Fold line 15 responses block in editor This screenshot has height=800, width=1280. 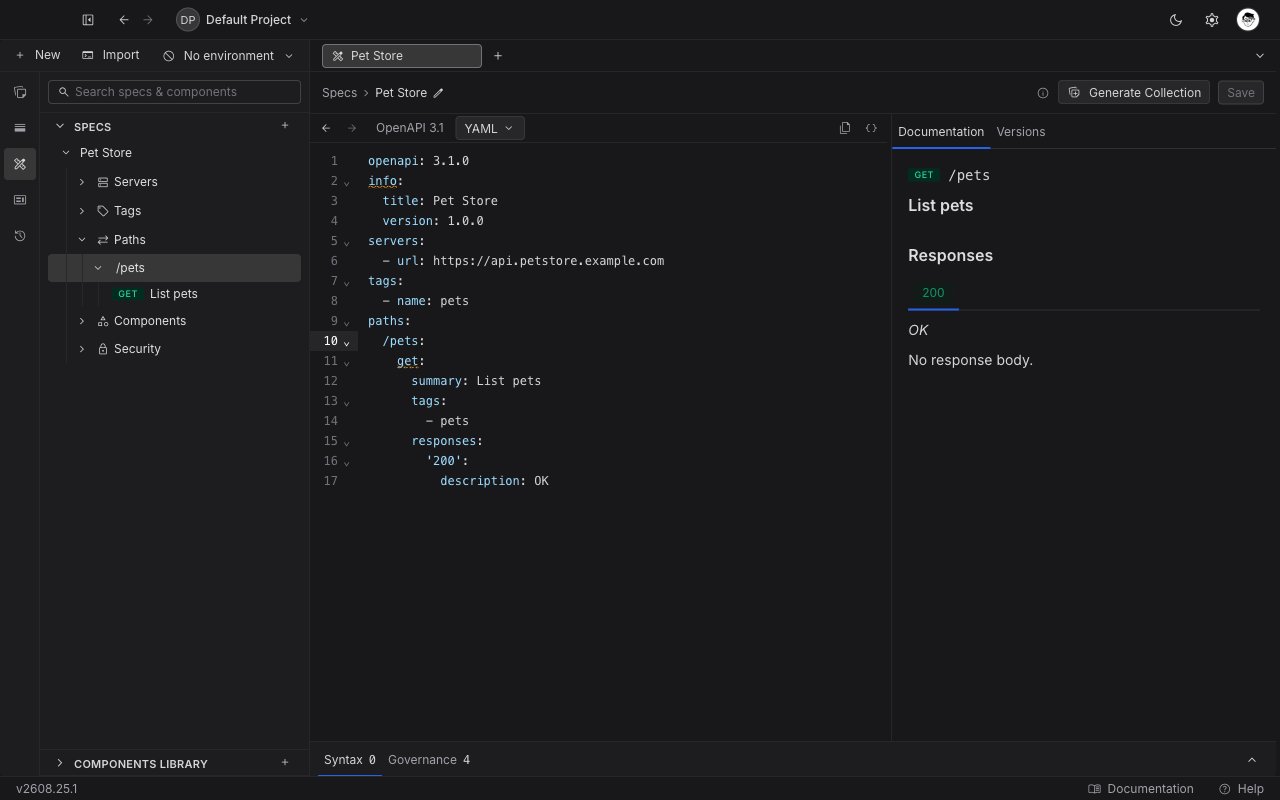347,442
